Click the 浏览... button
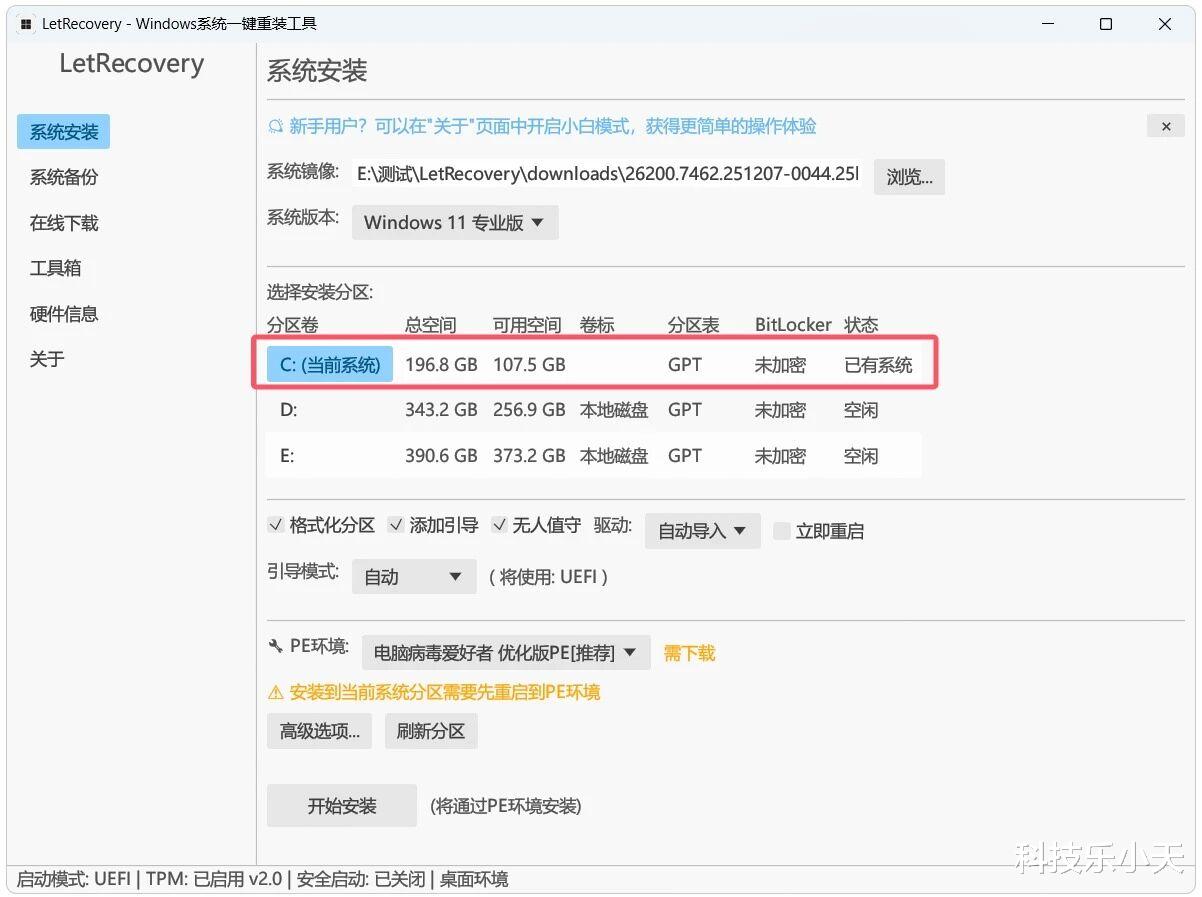Viewport: 1202px width, 897px height. pyautogui.click(x=909, y=177)
